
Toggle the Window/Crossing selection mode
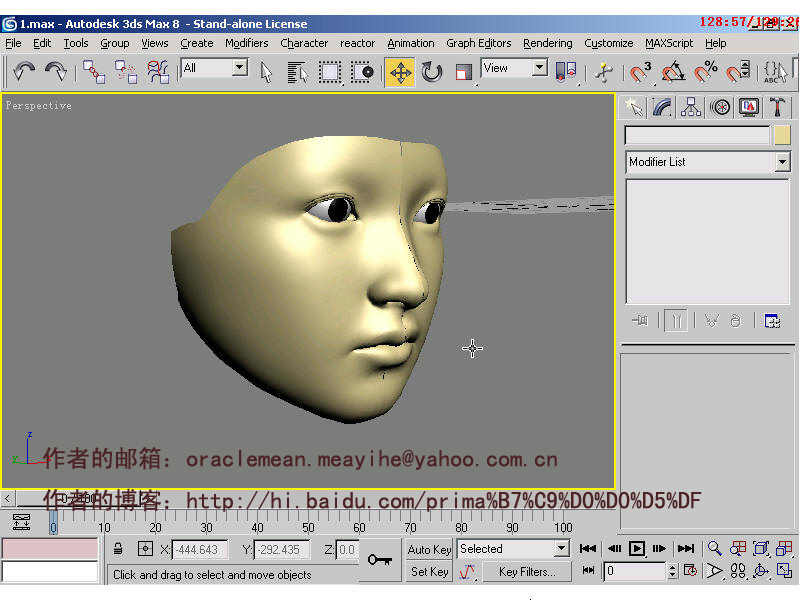pyautogui.click(x=362, y=72)
